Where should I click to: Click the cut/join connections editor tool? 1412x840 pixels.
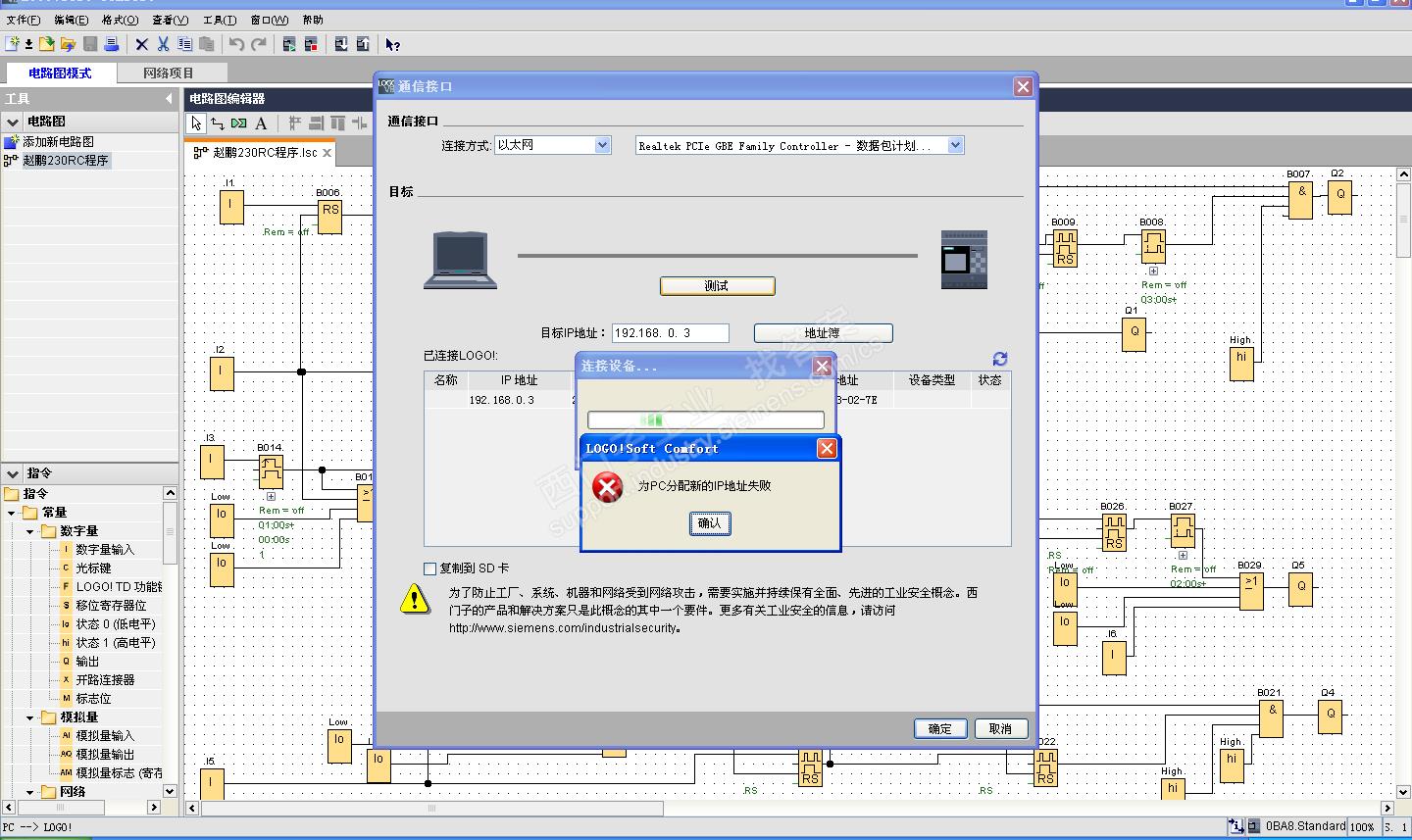[239, 123]
